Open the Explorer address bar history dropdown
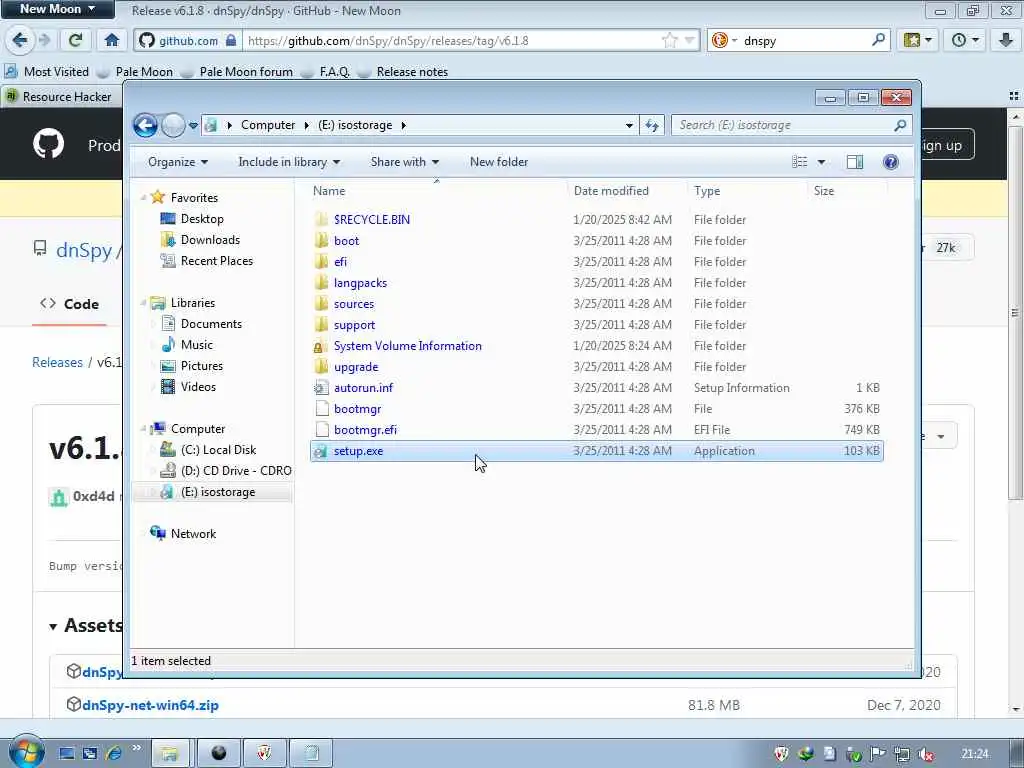The width and height of the screenshot is (1024, 768). [x=629, y=125]
